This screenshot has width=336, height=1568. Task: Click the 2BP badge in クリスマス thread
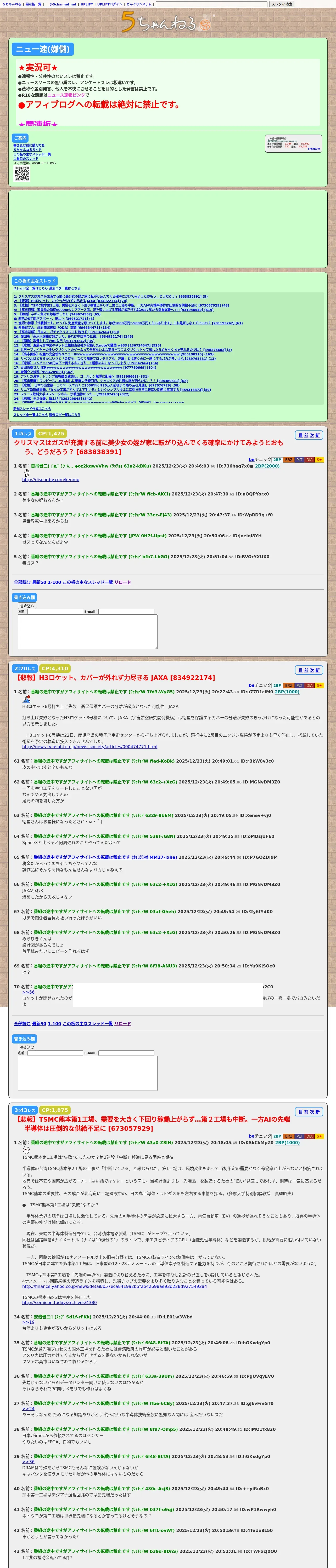click(277, 460)
